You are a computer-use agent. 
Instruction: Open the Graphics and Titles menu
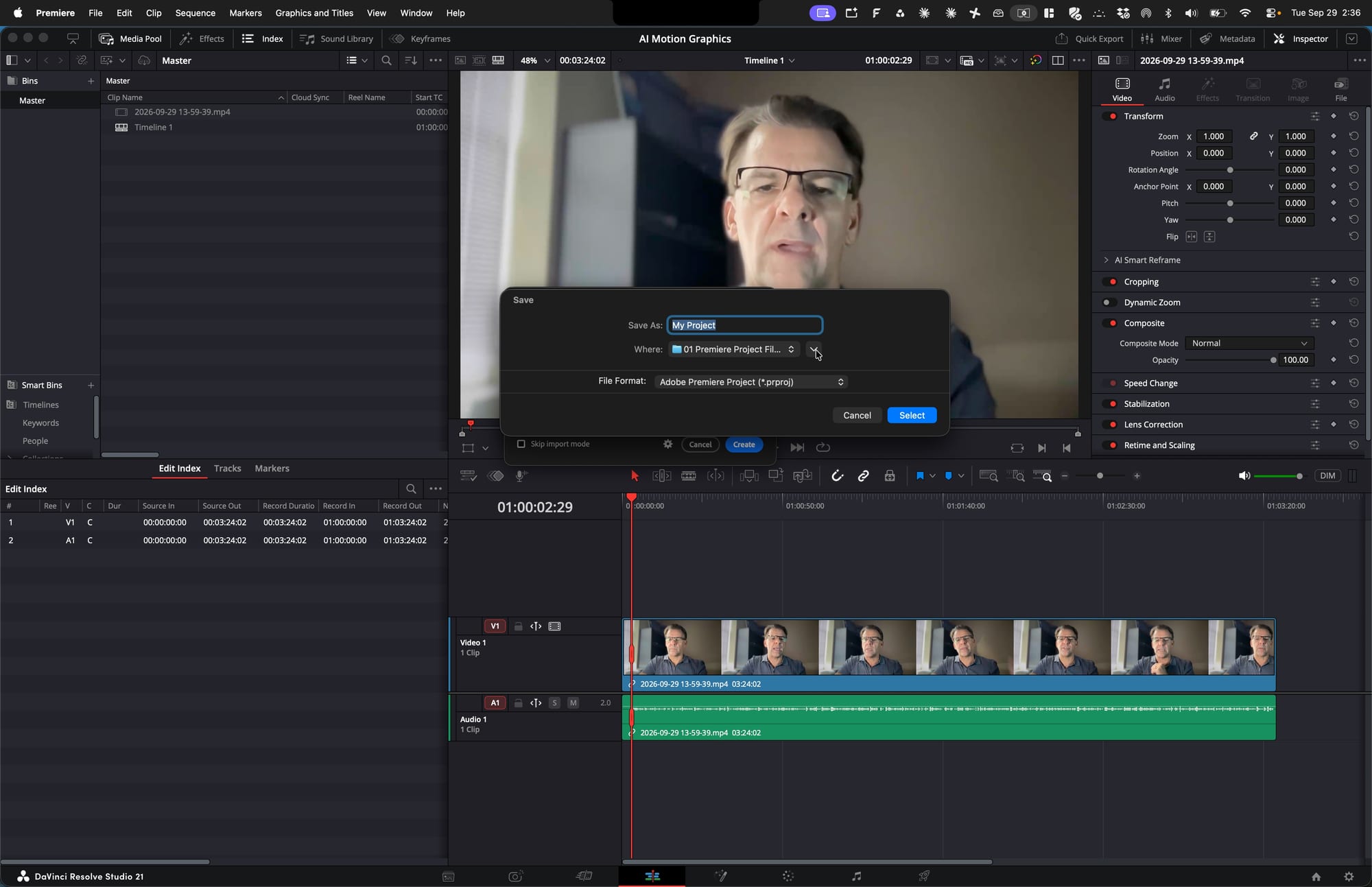314,13
